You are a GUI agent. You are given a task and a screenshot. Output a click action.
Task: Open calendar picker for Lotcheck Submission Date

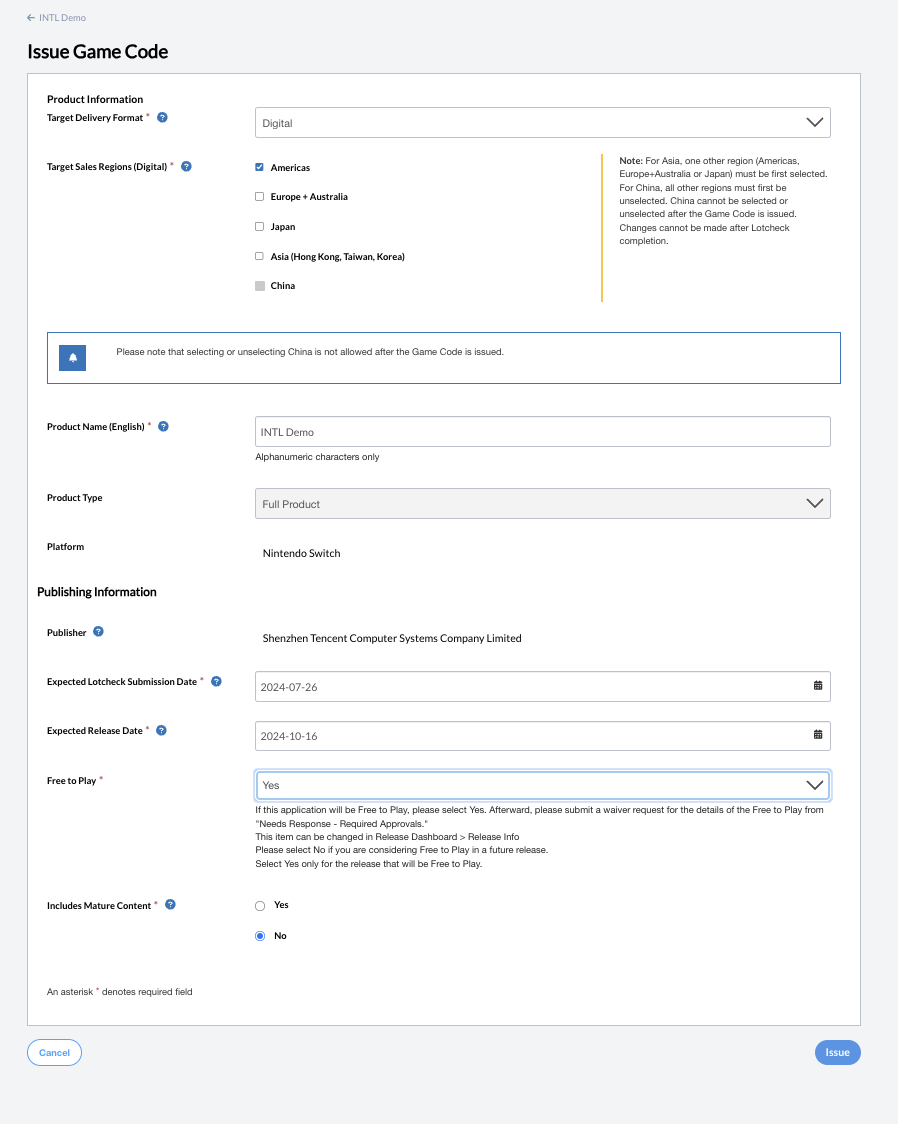(x=817, y=686)
